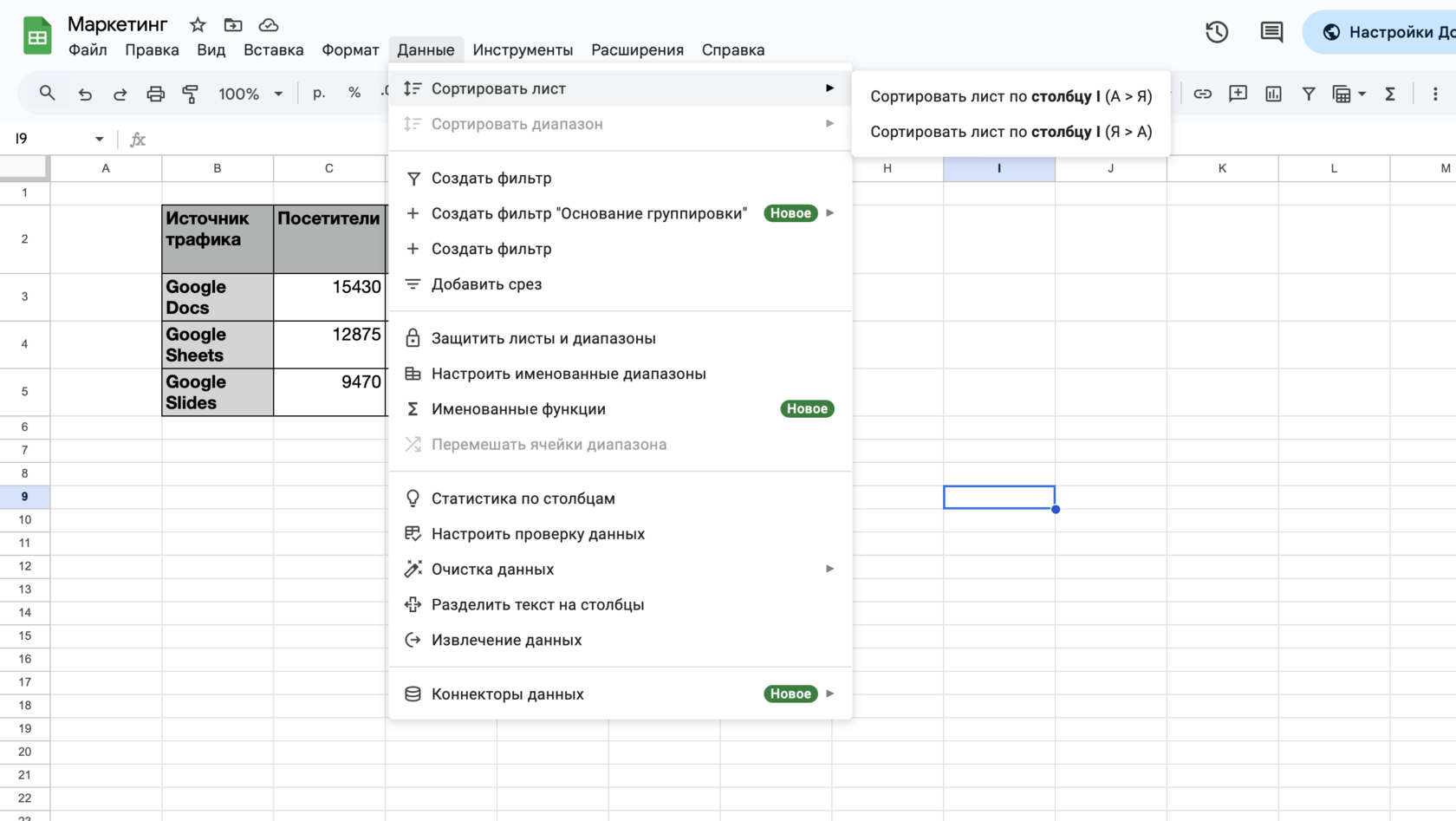
Task: Open the 100% zoom dropdown
Action: point(250,94)
